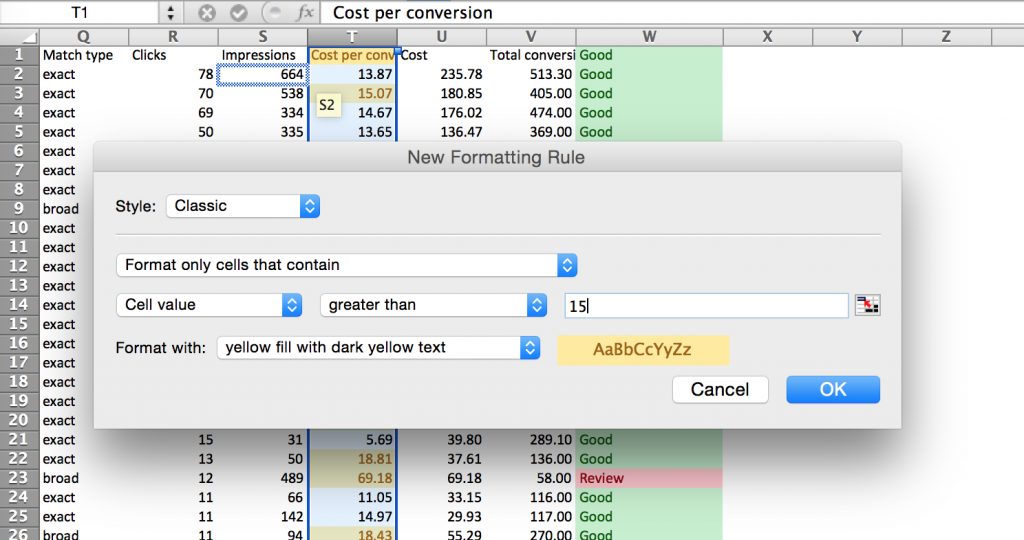Select column Z header
This screenshot has width=1024, height=540.
point(946,37)
